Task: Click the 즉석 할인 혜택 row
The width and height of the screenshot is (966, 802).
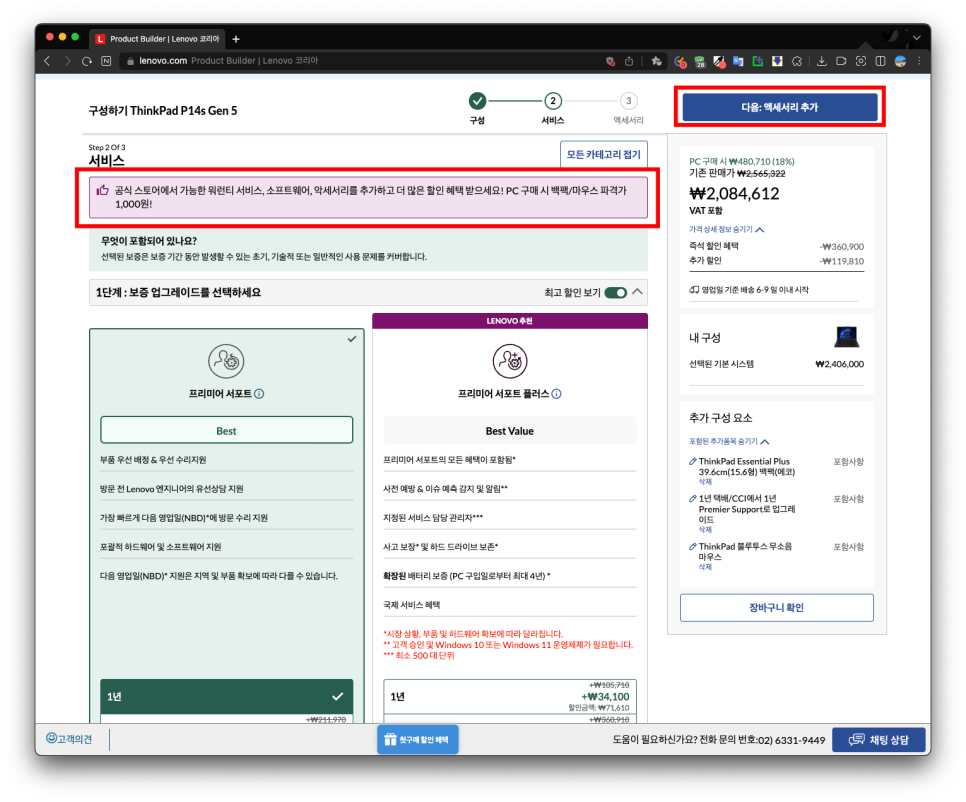Action: coord(776,246)
